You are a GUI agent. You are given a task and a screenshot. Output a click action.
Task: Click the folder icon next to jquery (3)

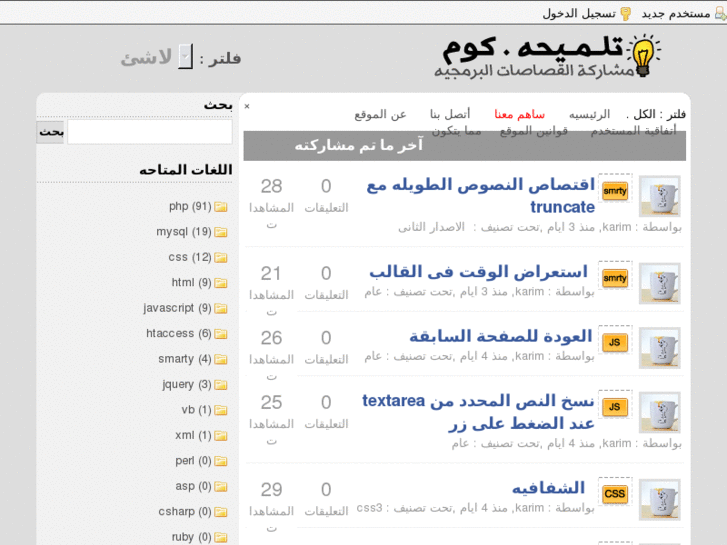[221, 385]
